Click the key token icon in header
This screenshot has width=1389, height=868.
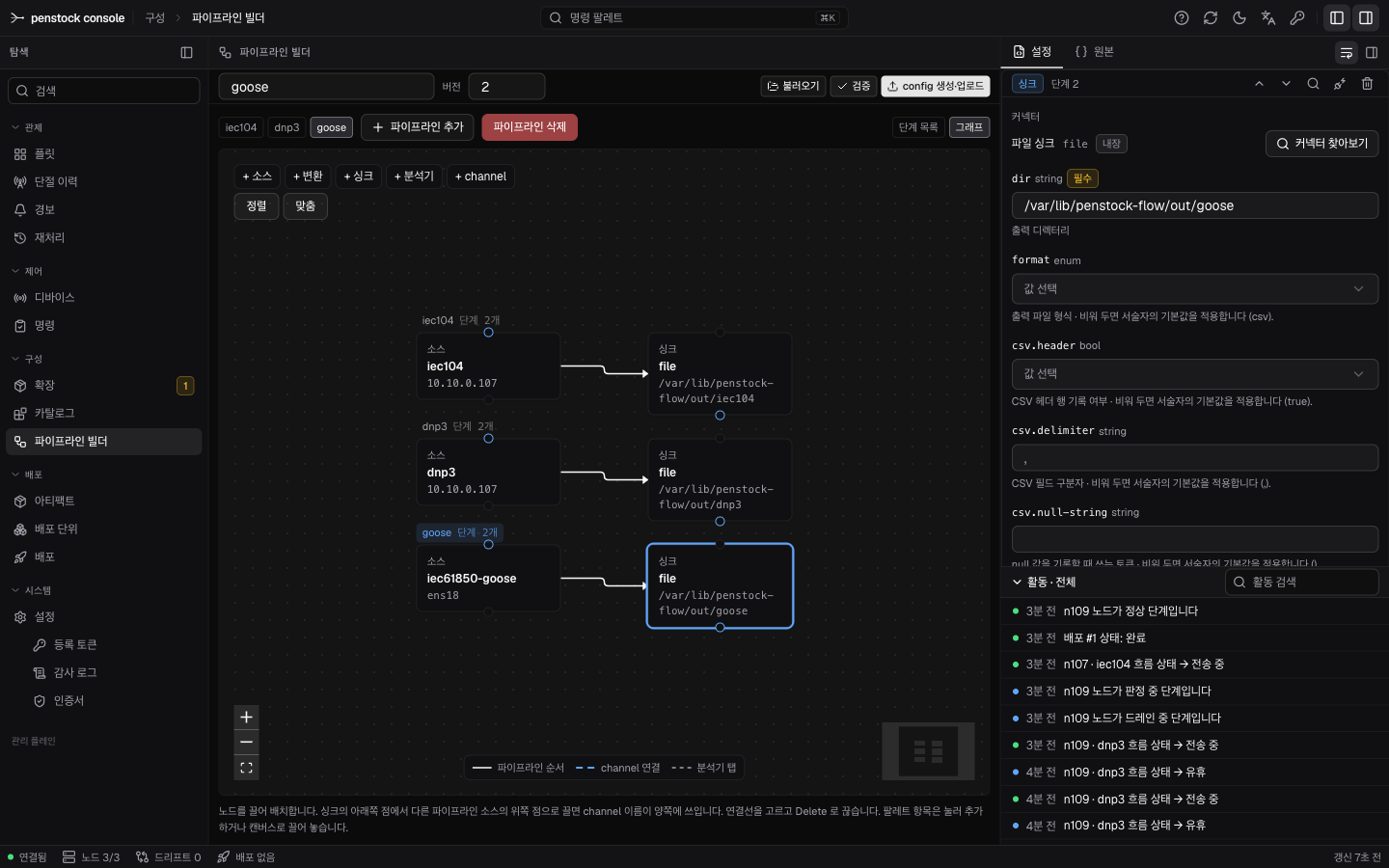tap(1297, 18)
